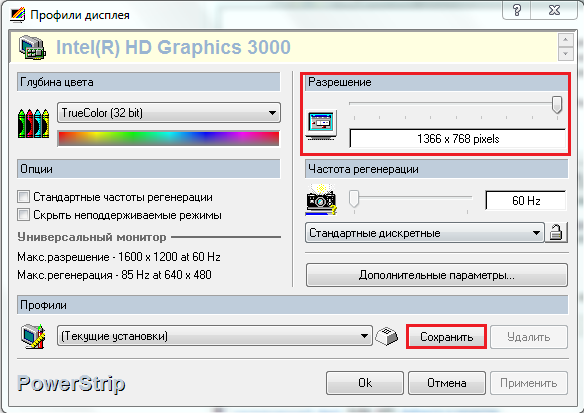Viewport: 584px width, 413px height.
Task: Click the profiles monitor icon with pencil
Action: [x=34, y=336]
